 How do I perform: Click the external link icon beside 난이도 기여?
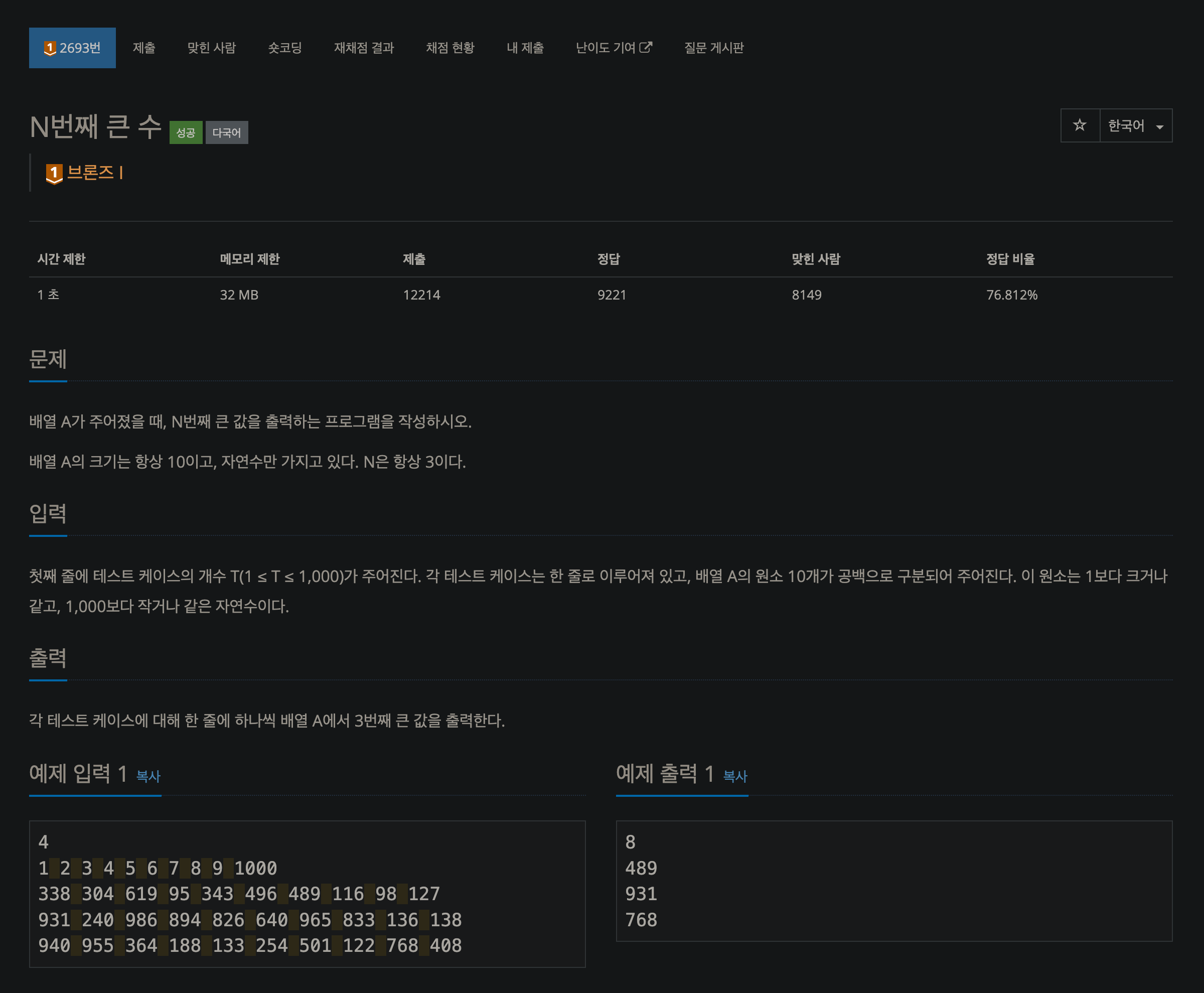(x=646, y=48)
